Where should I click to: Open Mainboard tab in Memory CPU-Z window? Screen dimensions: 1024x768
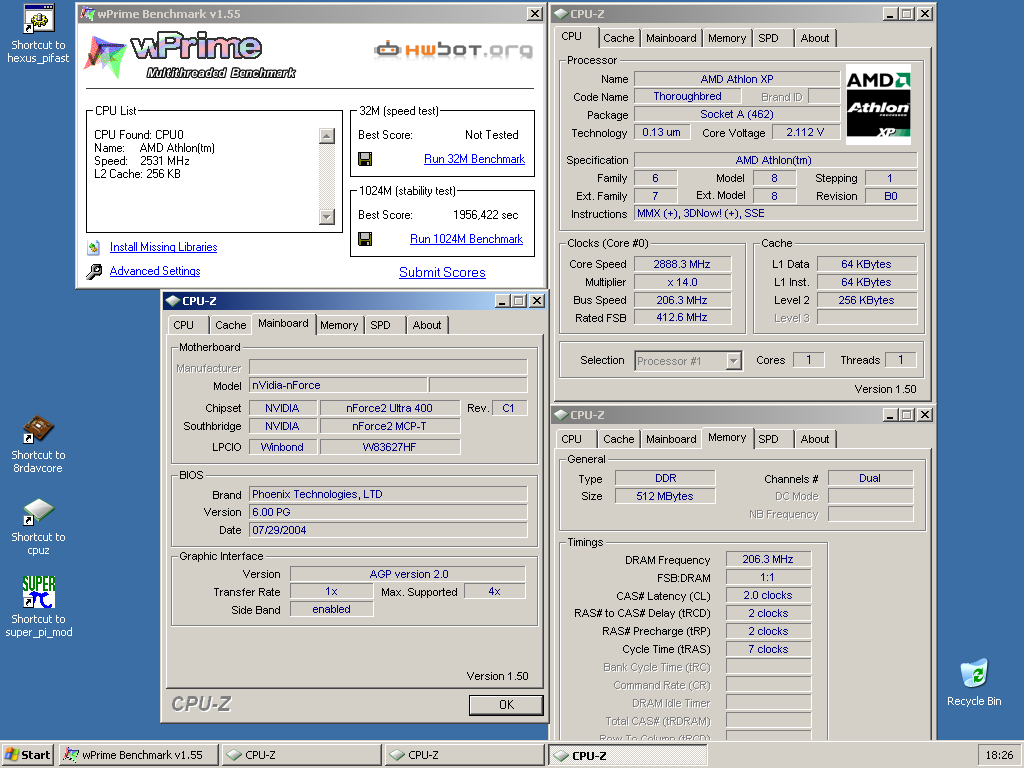coord(671,439)
